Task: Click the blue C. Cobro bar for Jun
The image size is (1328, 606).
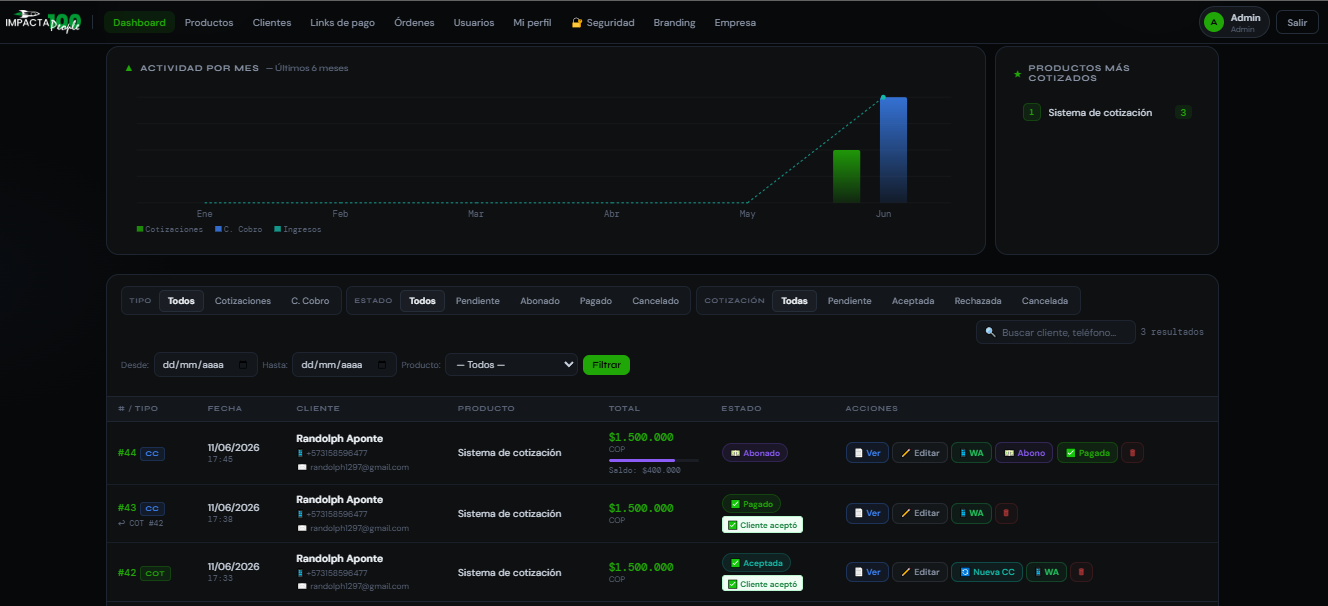Action: click(893, 150)
